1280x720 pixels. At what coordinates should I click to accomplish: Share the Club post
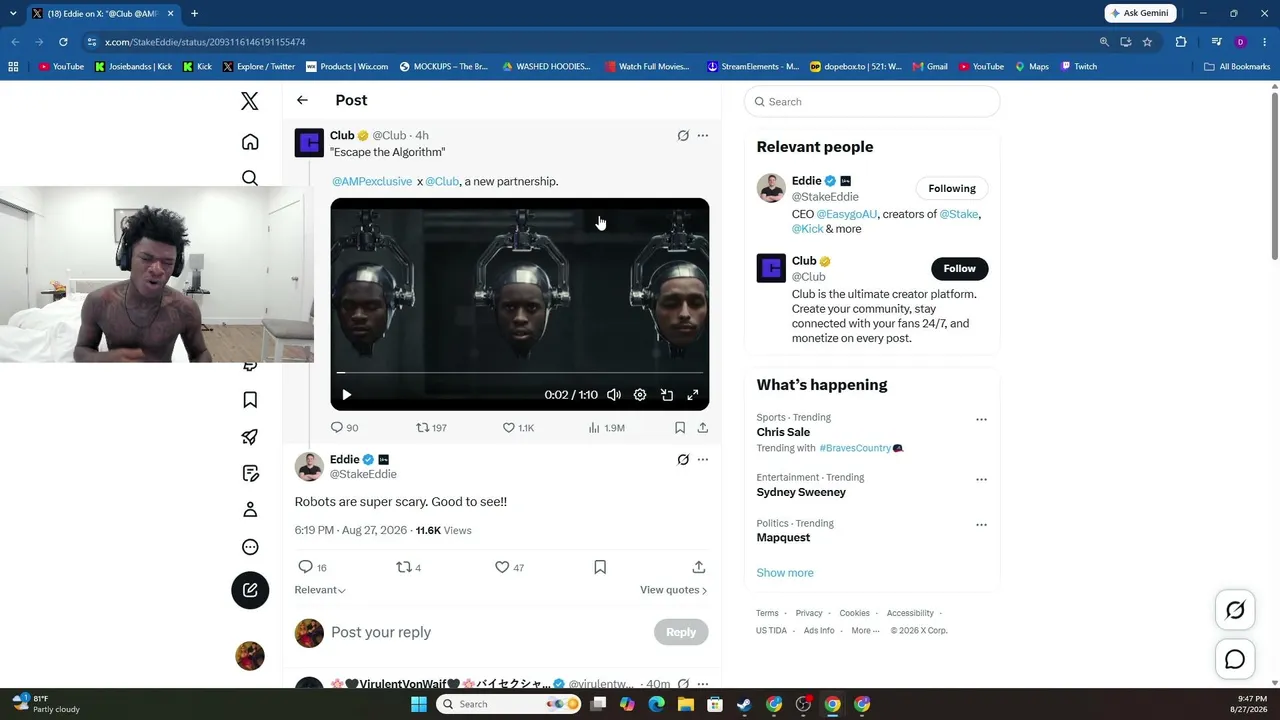pos(703,428)
